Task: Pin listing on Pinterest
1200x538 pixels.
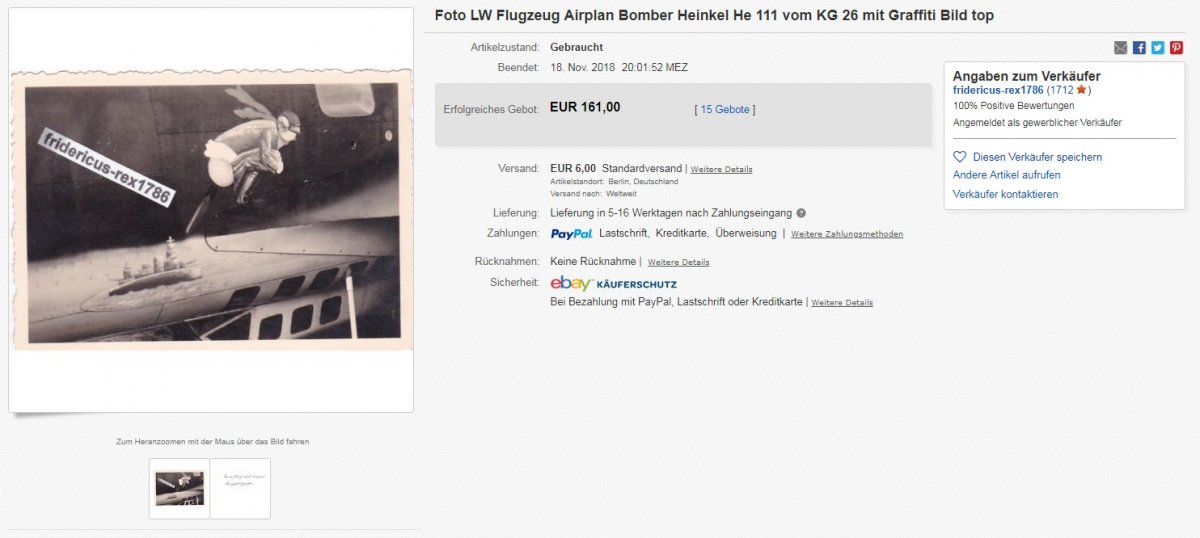Action: 1176,48
